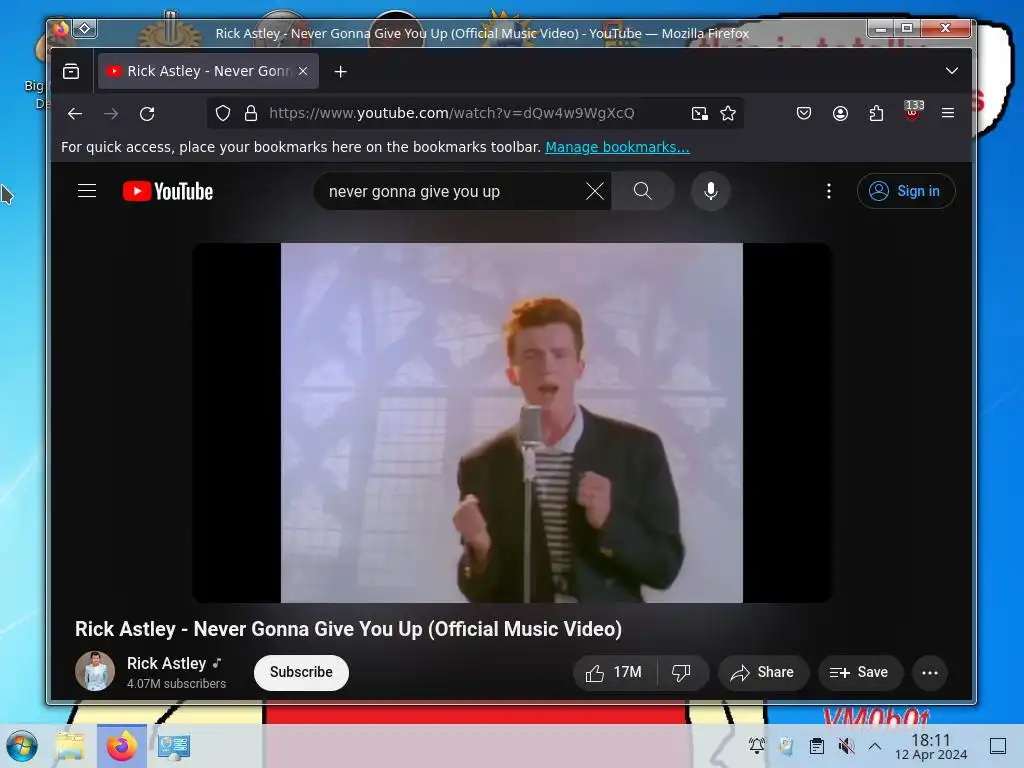Toggle picture-in-picture icon in address bar

click(699, 113)
